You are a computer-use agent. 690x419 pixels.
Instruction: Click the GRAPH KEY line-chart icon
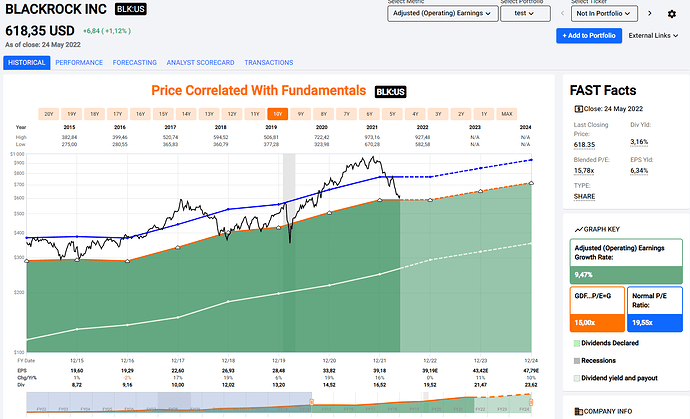click(579, 229)
